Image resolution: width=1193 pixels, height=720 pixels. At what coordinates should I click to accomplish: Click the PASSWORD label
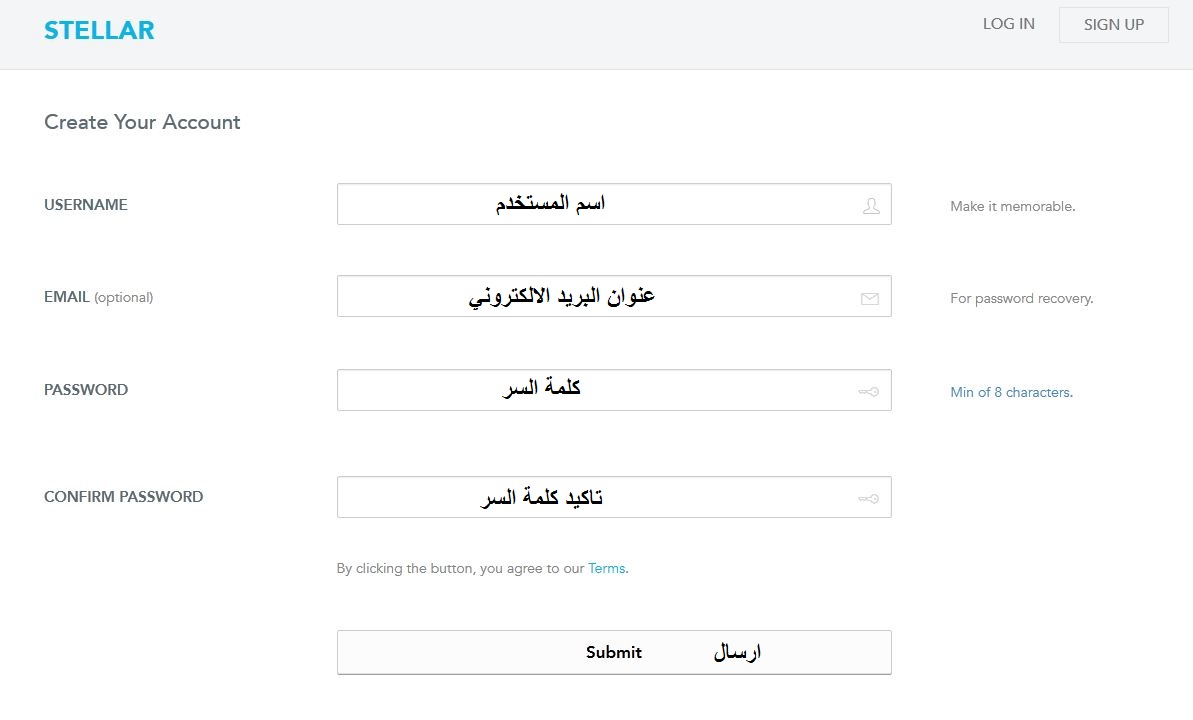click(x=86, y=390)
